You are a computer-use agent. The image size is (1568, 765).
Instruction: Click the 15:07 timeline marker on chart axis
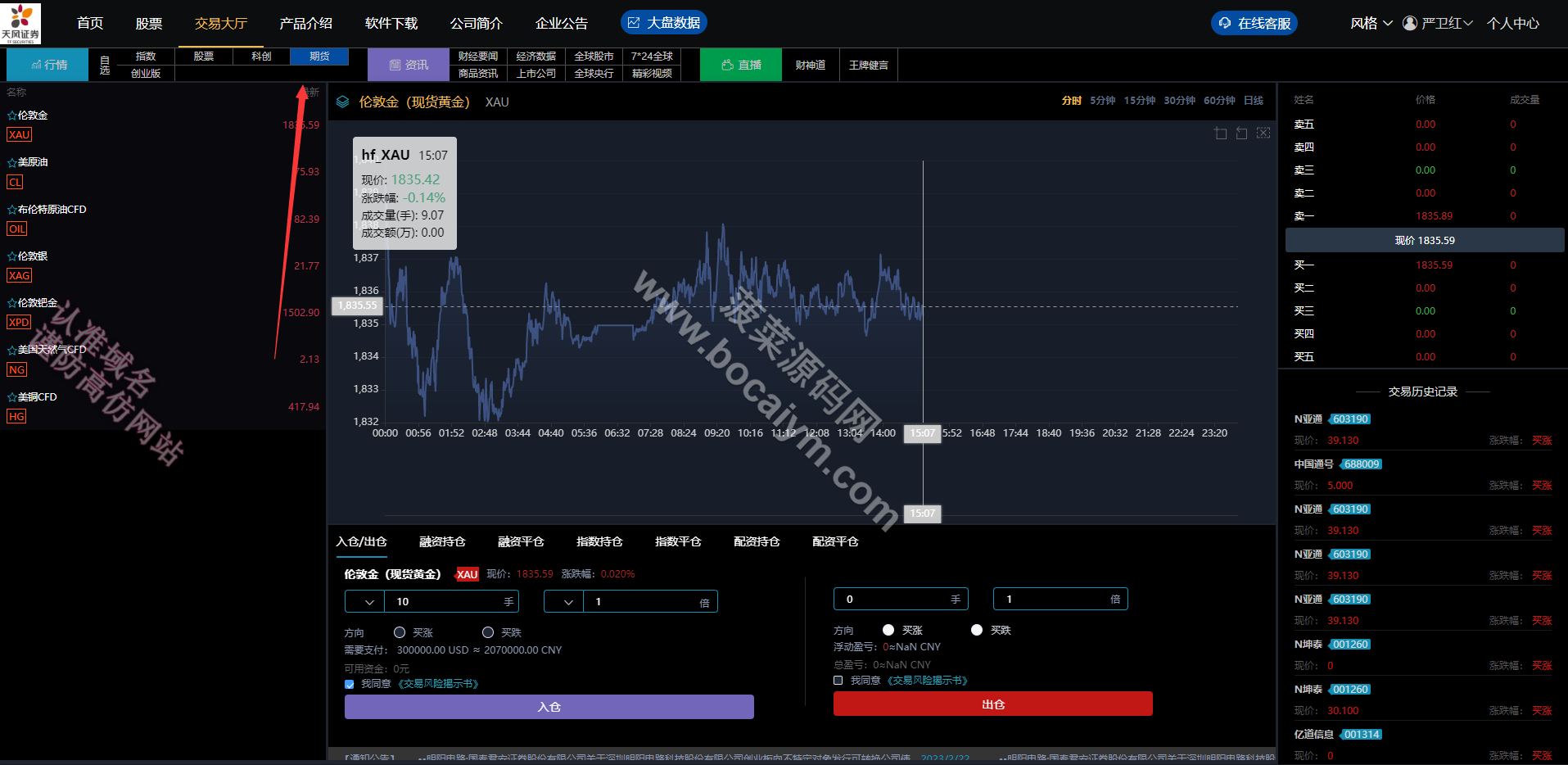[923, 433]
